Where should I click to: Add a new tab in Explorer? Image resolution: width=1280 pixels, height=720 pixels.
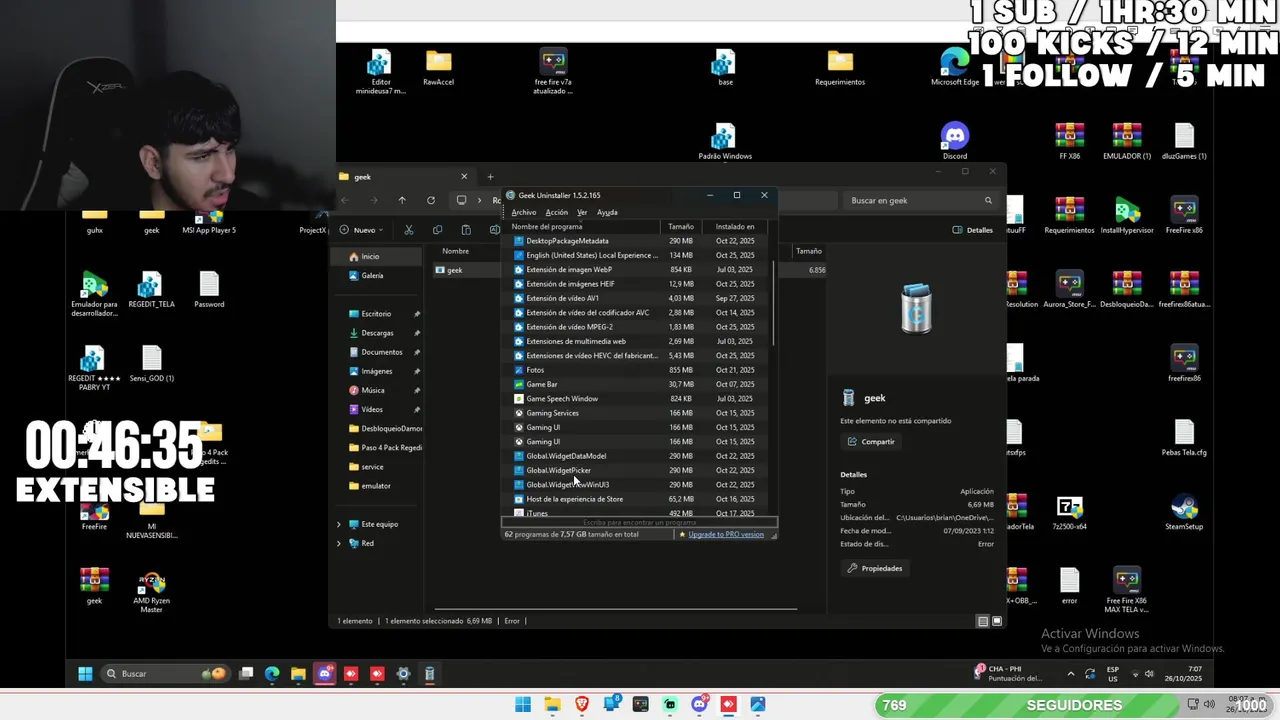point(490,177)
